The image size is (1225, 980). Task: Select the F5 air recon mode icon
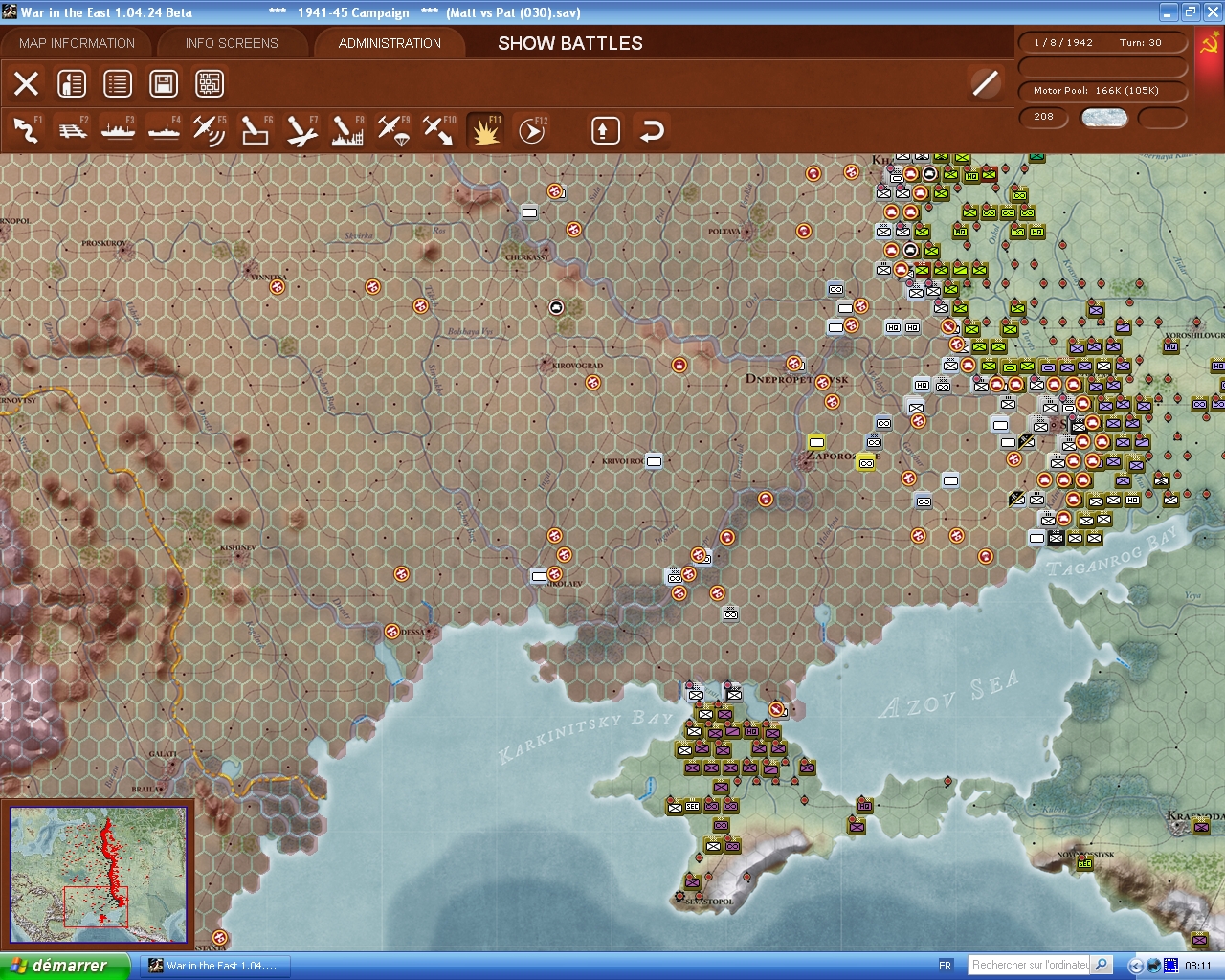coord(210,130)
